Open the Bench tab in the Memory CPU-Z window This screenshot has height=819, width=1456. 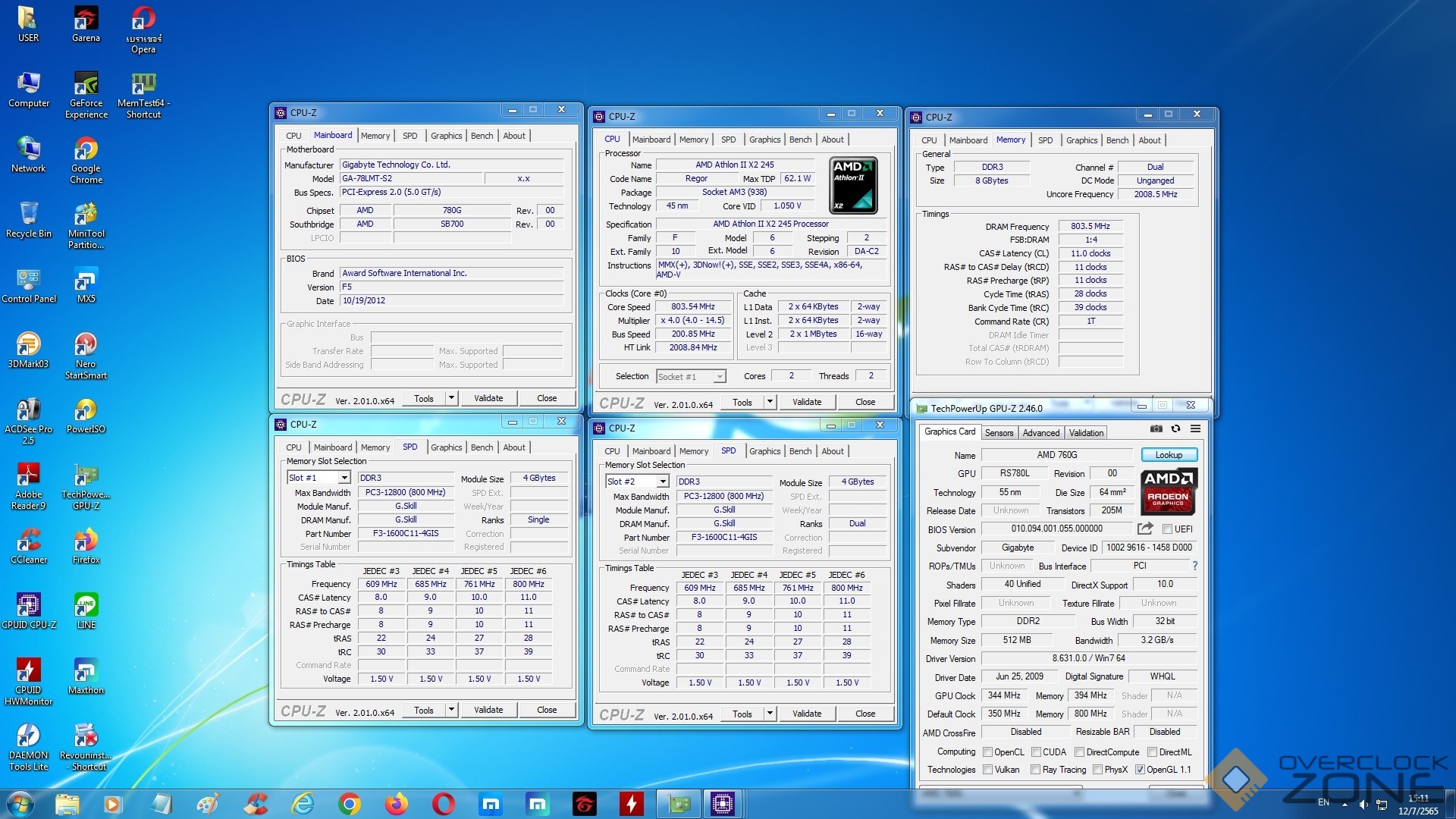click(1117, 140)
